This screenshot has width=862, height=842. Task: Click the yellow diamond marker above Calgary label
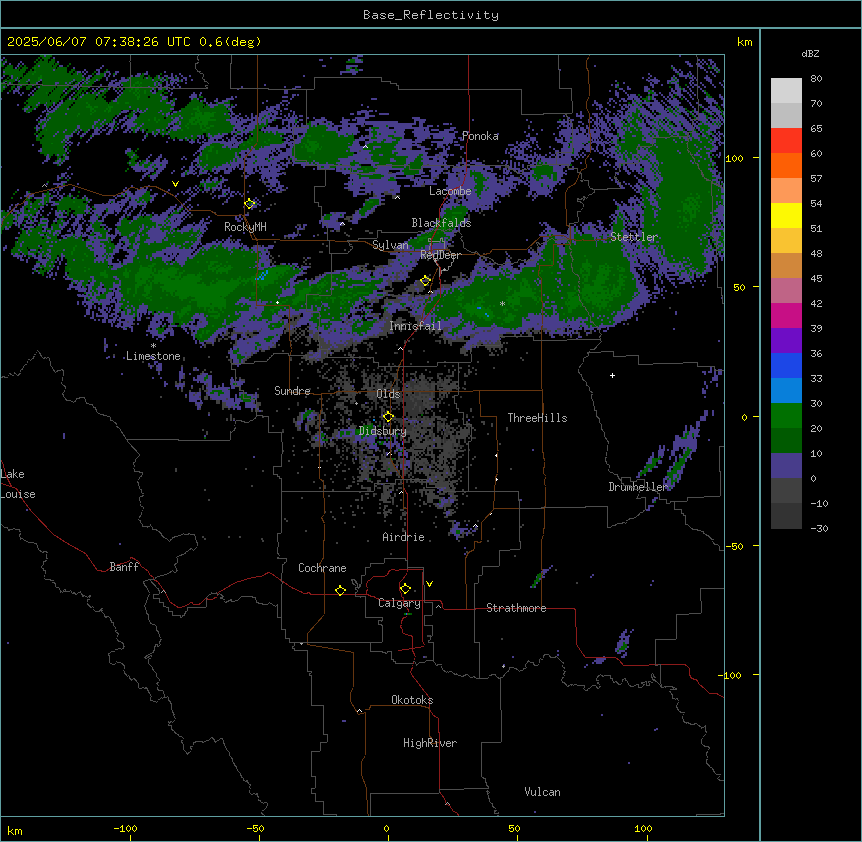coord(405,589)
